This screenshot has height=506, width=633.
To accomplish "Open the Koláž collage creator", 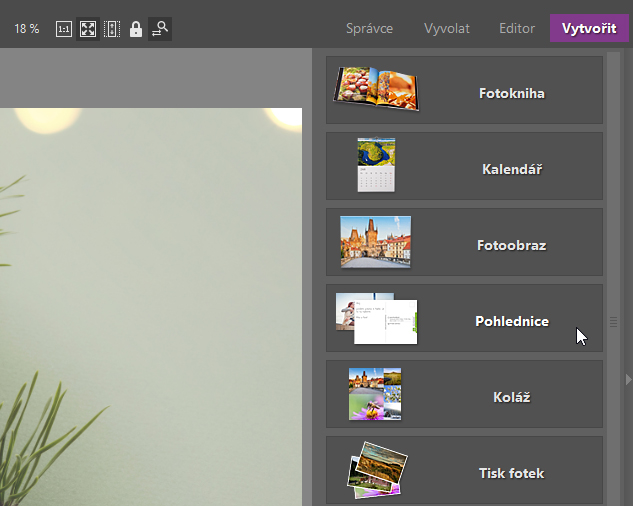I will point(464,394).
